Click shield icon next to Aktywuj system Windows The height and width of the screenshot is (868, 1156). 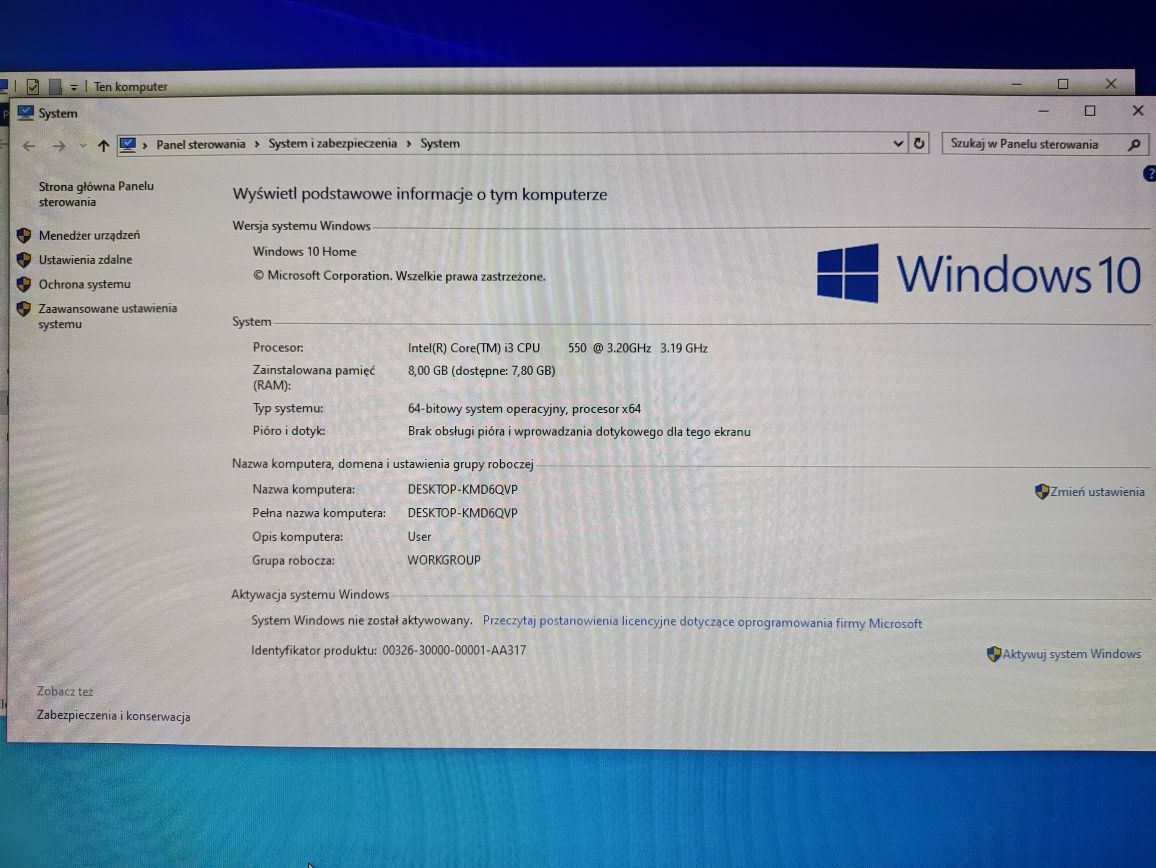[994, 653]
